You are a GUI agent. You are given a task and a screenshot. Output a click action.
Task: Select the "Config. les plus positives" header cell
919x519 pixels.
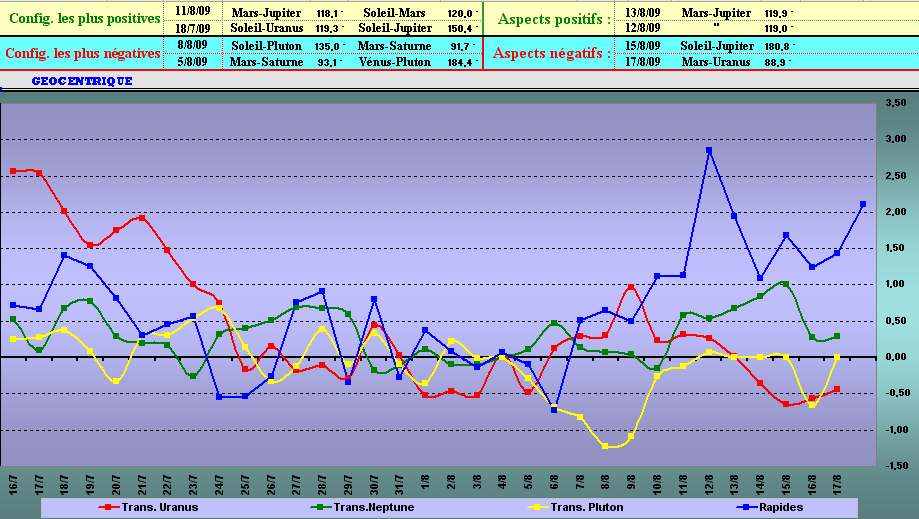(x=83, y=19)
